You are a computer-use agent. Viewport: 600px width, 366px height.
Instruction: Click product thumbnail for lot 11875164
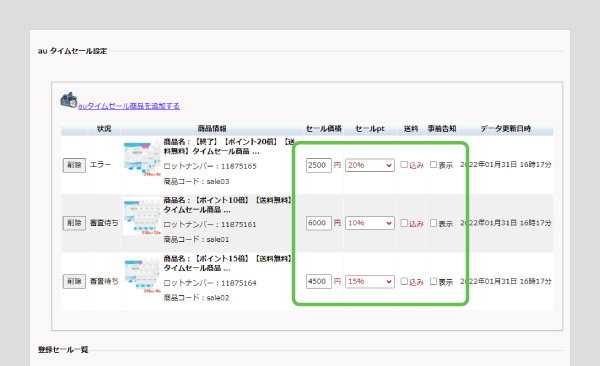point(142,276)
